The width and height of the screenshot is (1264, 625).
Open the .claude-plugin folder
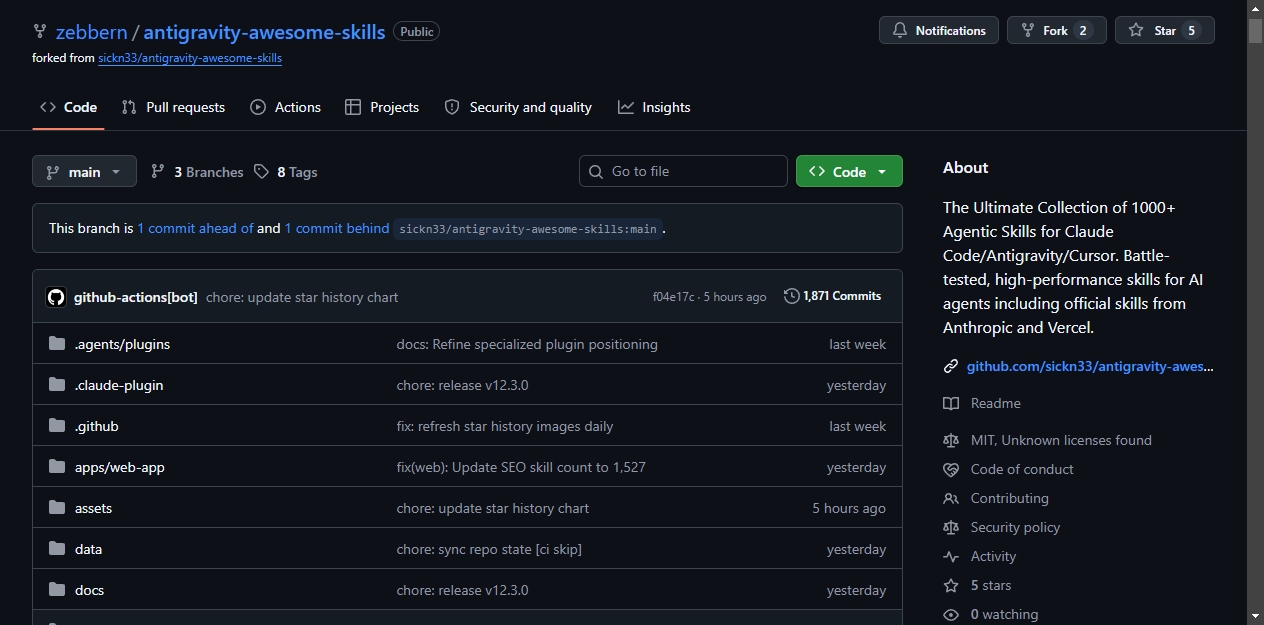[x=119, y=385]
